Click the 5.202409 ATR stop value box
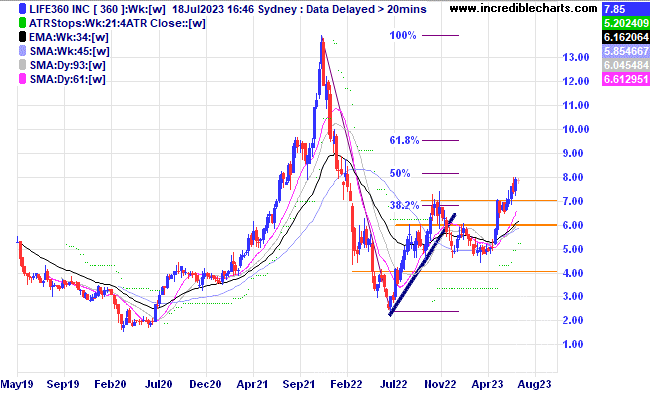The image size is (651, 395). point(625,23)
